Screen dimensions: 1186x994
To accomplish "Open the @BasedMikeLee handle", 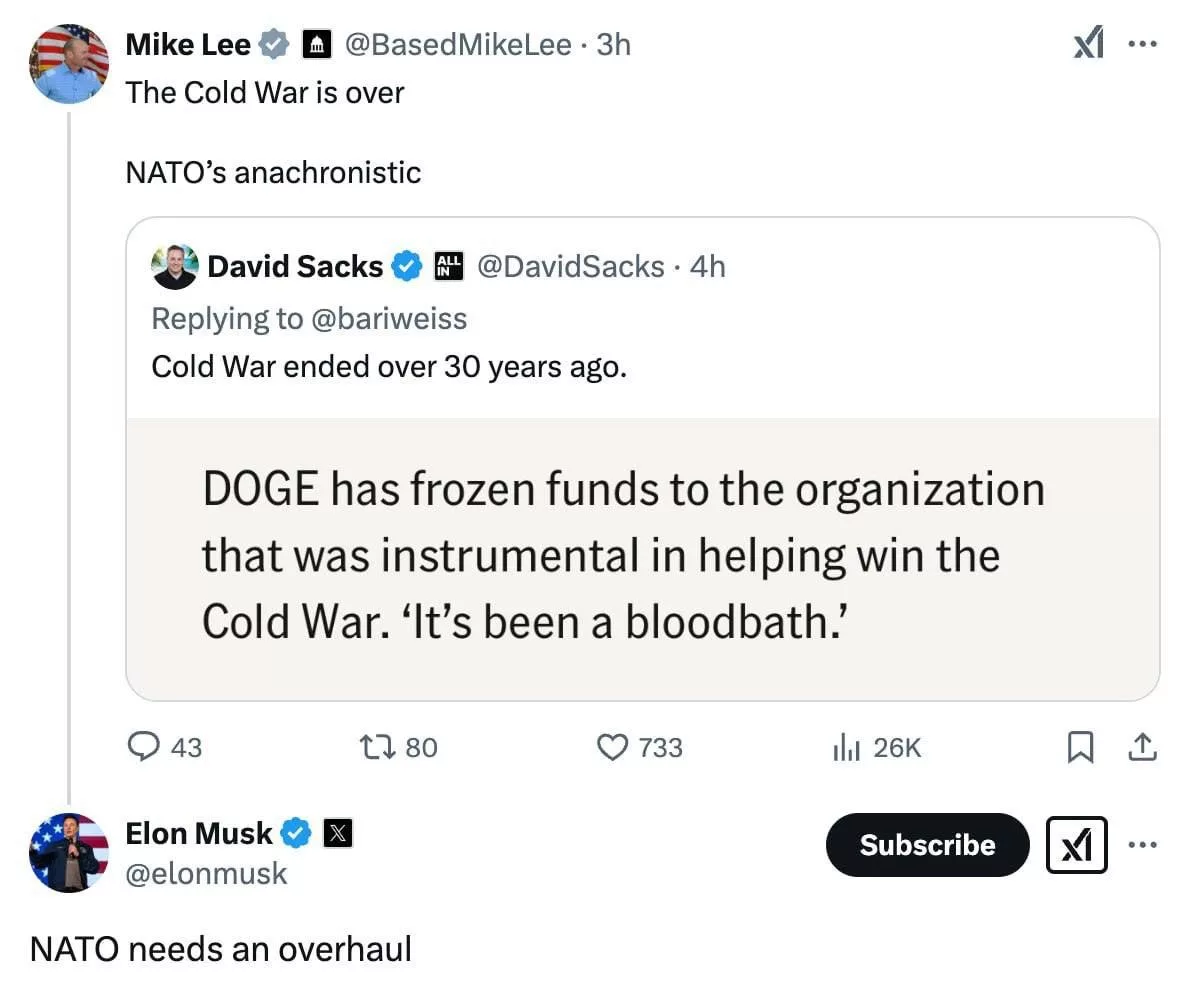I will click(458, 44).
